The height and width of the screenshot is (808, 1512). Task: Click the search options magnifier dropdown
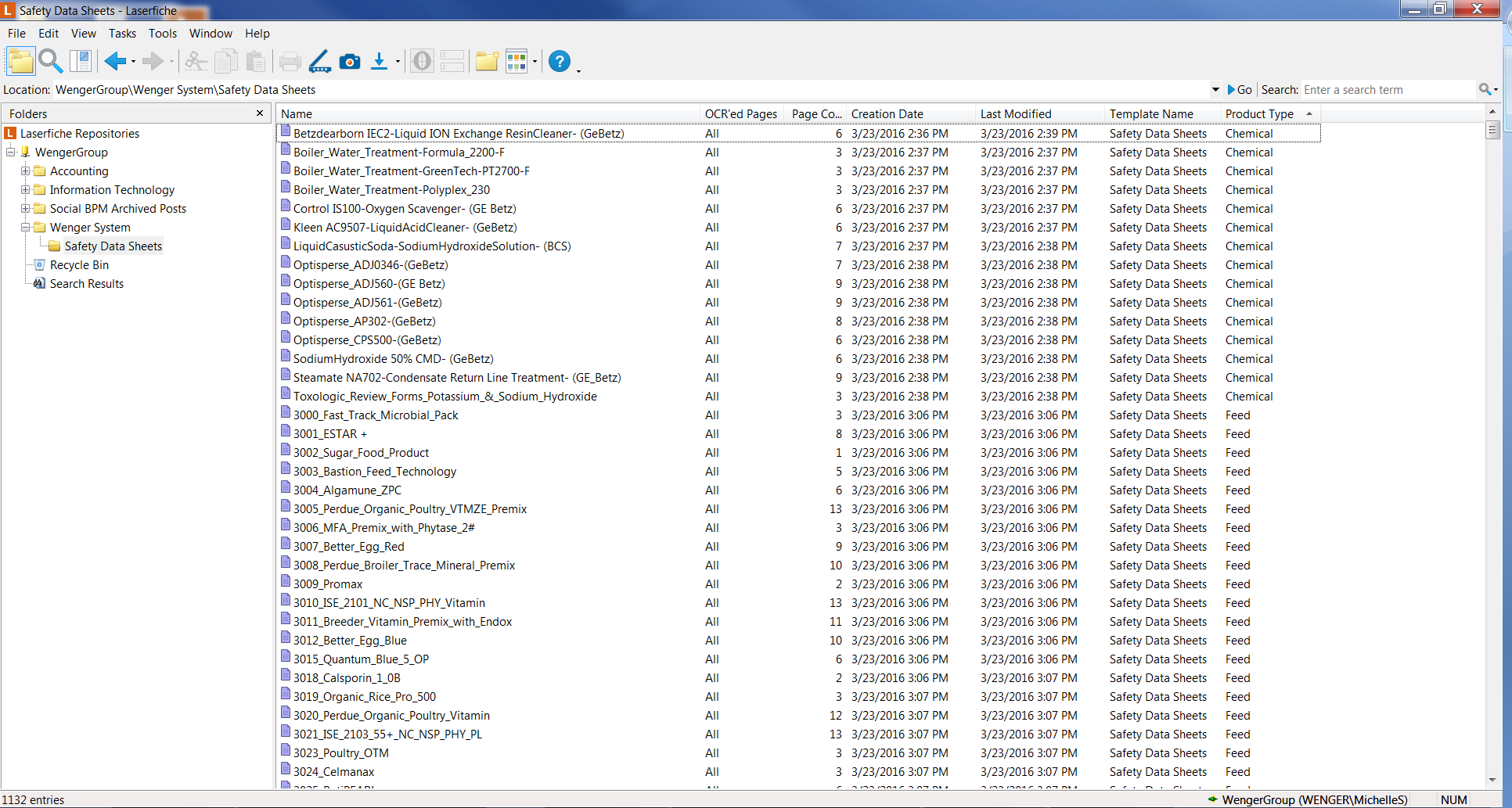coord(1488,89)
